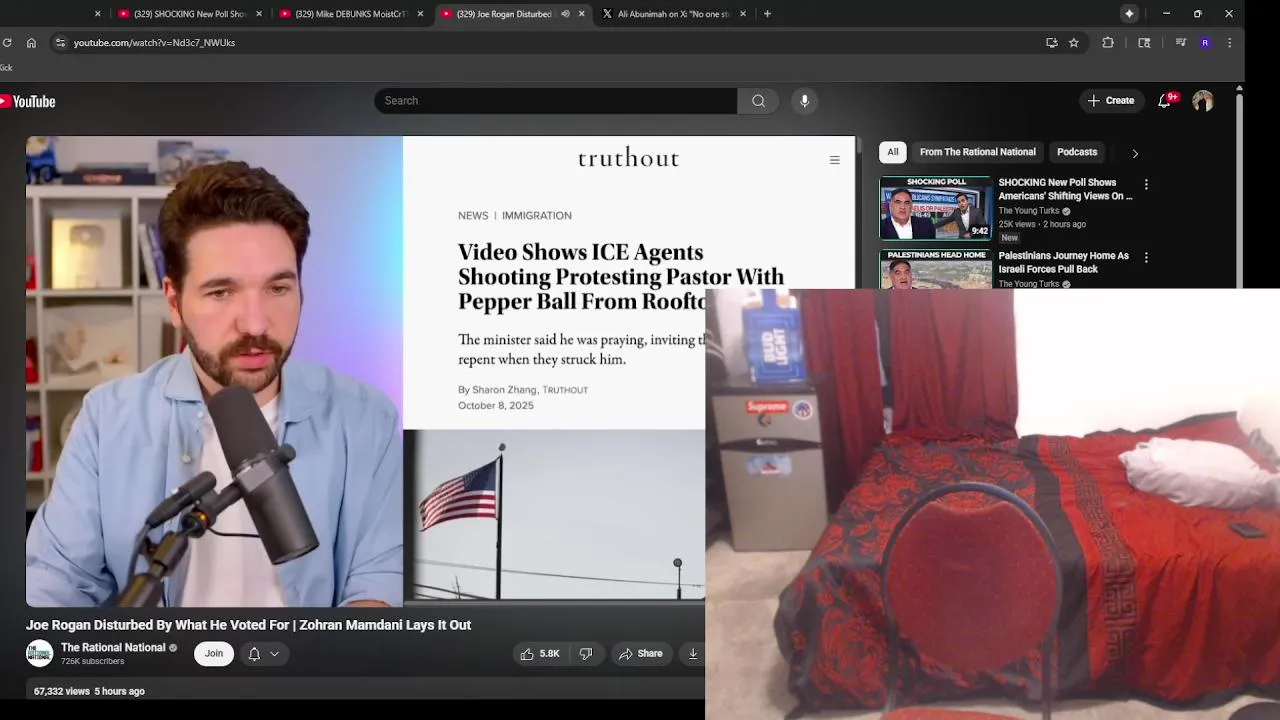Image resolution: width=1280 pixels, height=720 pixels.
Task: Open YouTube notifications bell
Action: tap(1165, 101)
